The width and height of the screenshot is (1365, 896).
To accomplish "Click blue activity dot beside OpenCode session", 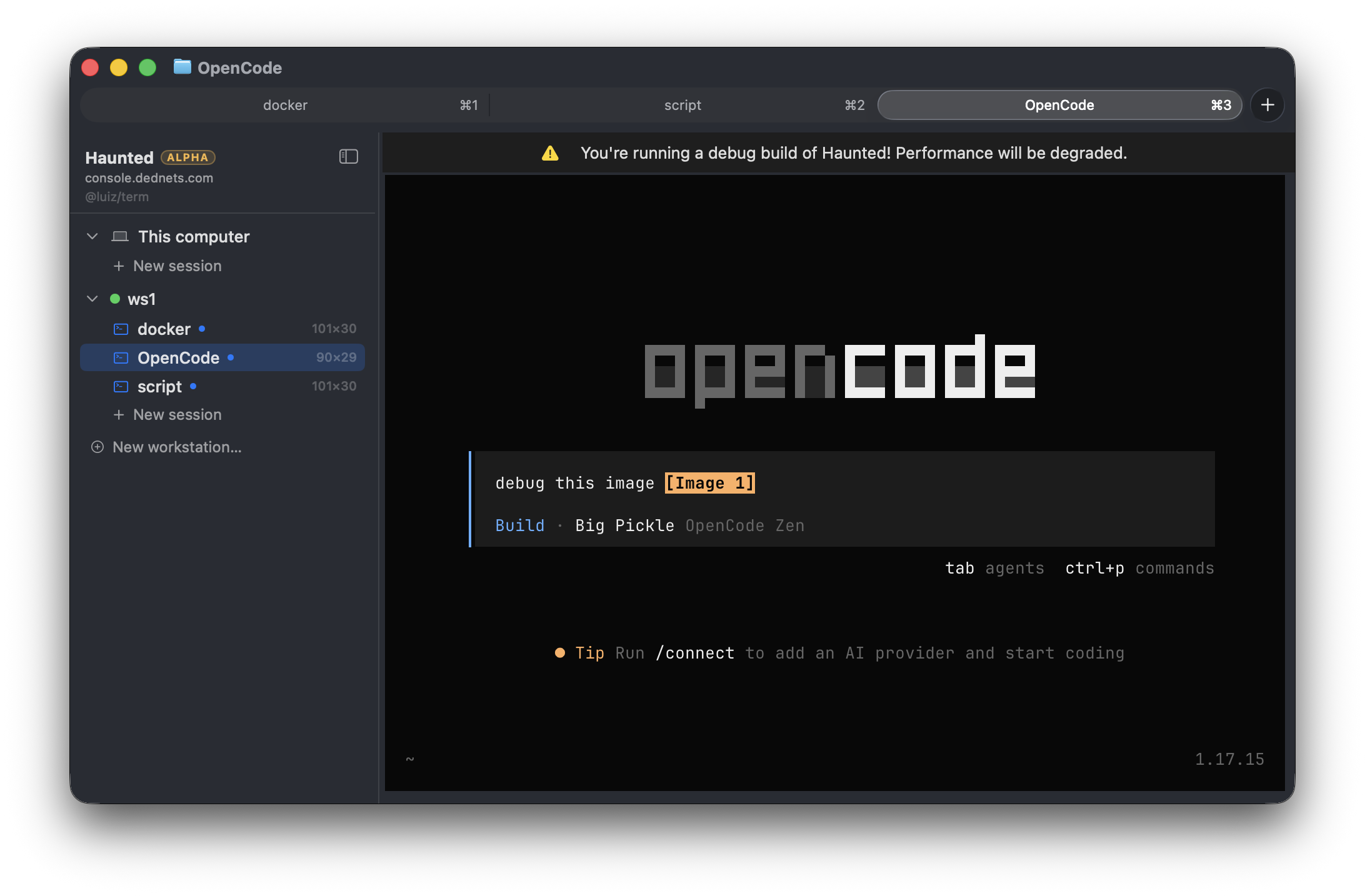I will (x=231, y=357).
